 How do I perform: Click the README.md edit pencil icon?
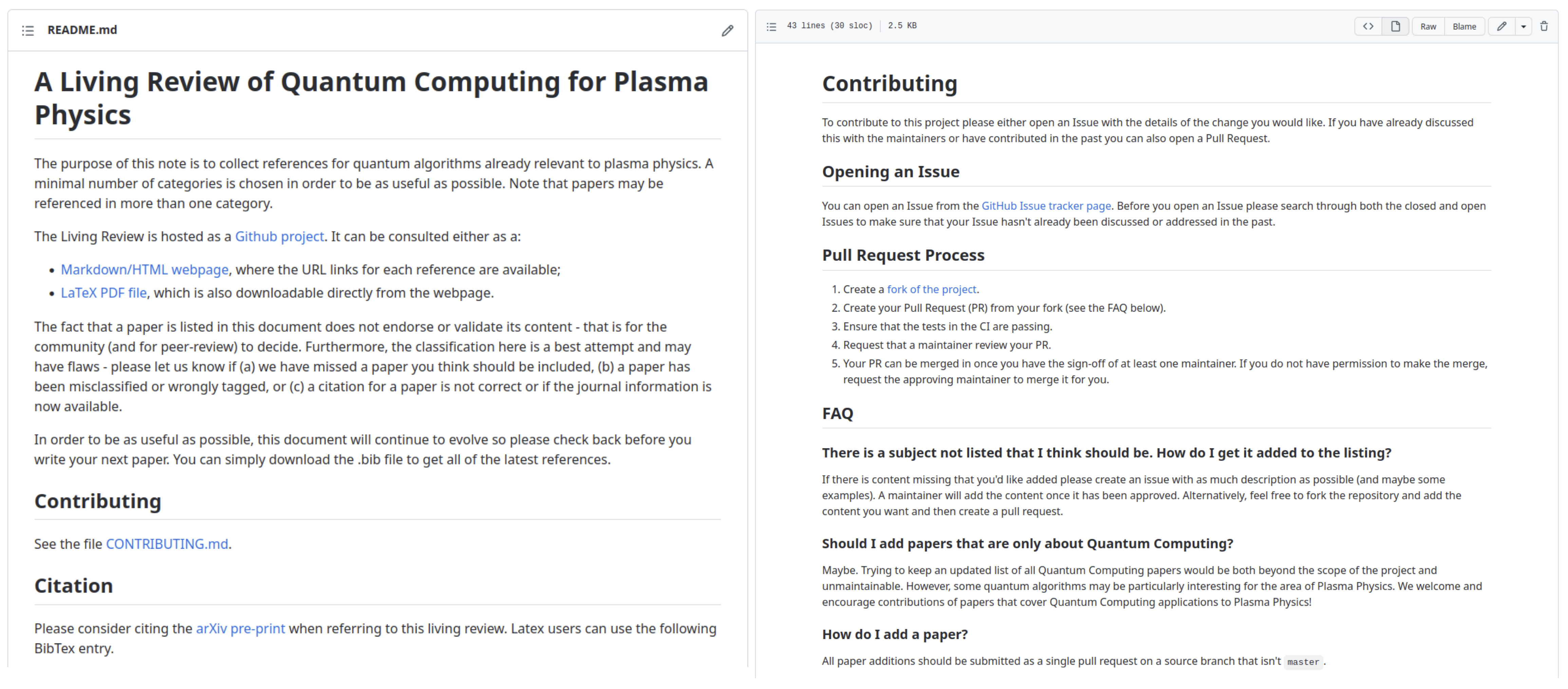pyautogui.click(x=727, y=31)
